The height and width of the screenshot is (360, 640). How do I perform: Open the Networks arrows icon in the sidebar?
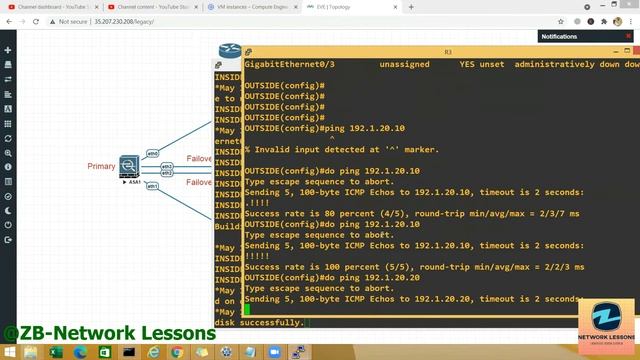pyautogui.click(x=8, y=80)
